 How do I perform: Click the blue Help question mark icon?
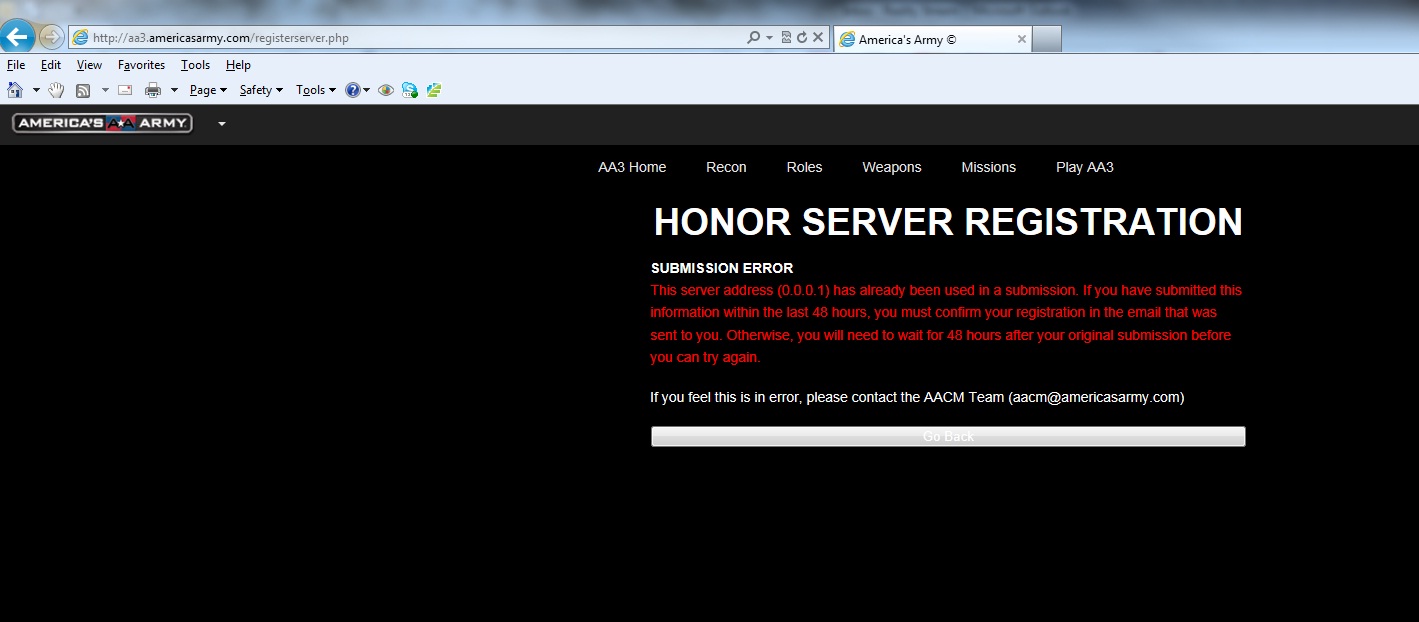353,90
